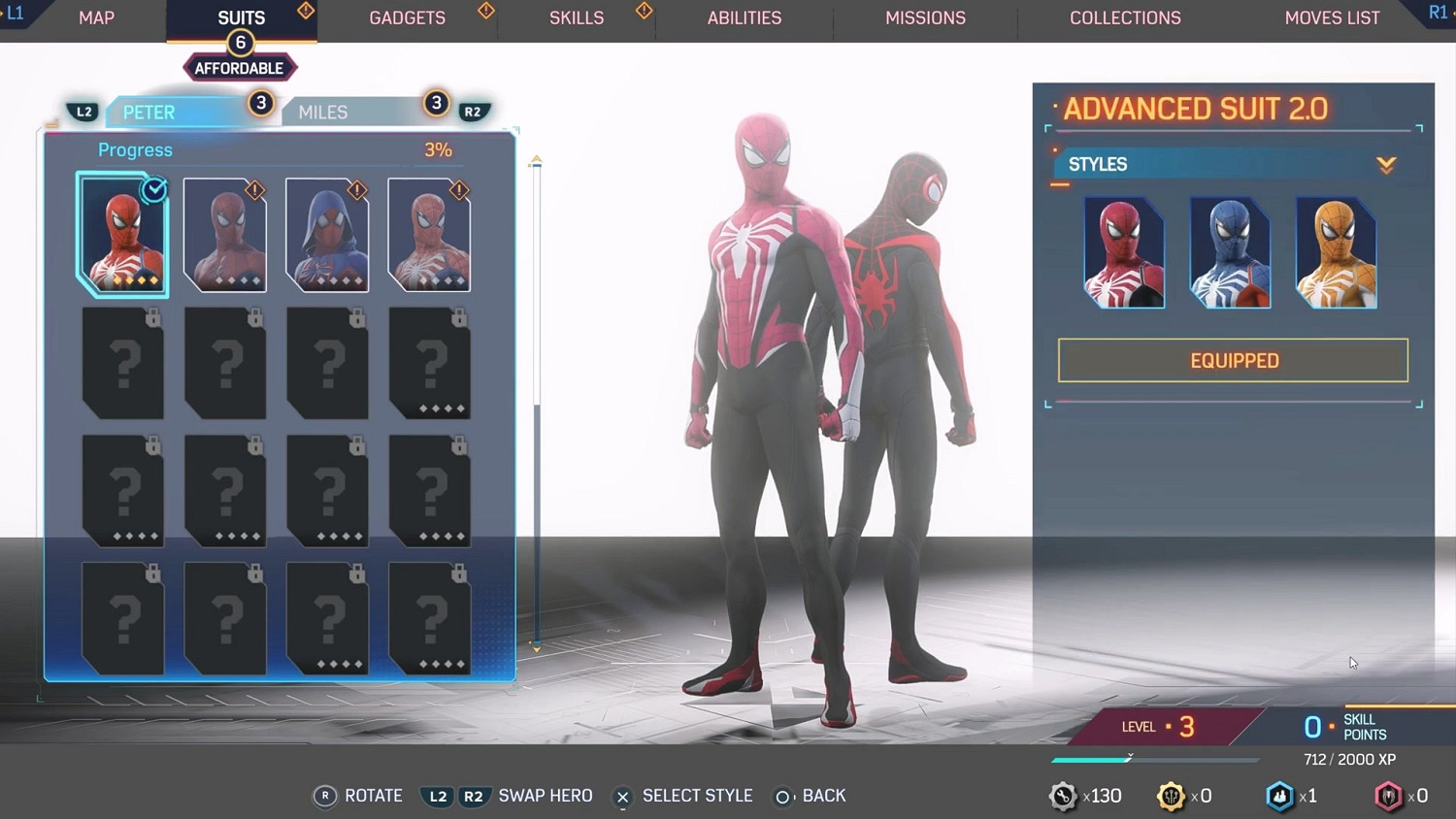Click the blue city token icon
Image resolution: width=1456 pixels, height=819 pixels.
(x=1279, y=796)
